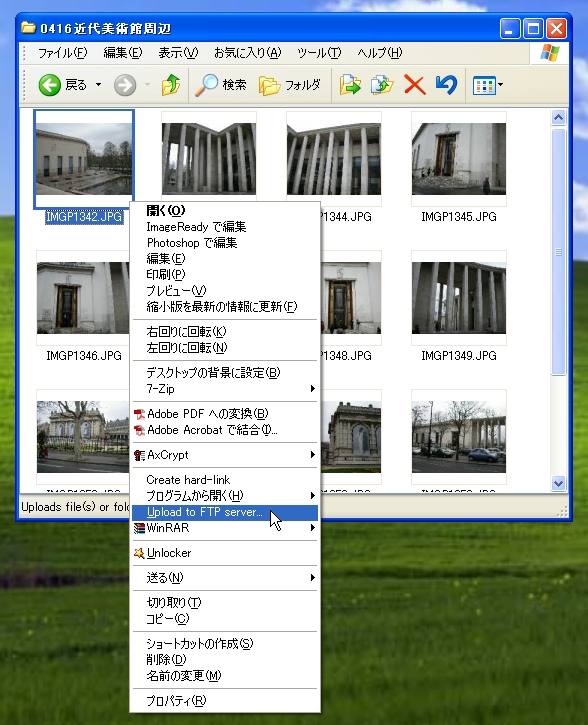Choose 削除(D) to delete
This screenshot has height=725, width=588.
225,660
